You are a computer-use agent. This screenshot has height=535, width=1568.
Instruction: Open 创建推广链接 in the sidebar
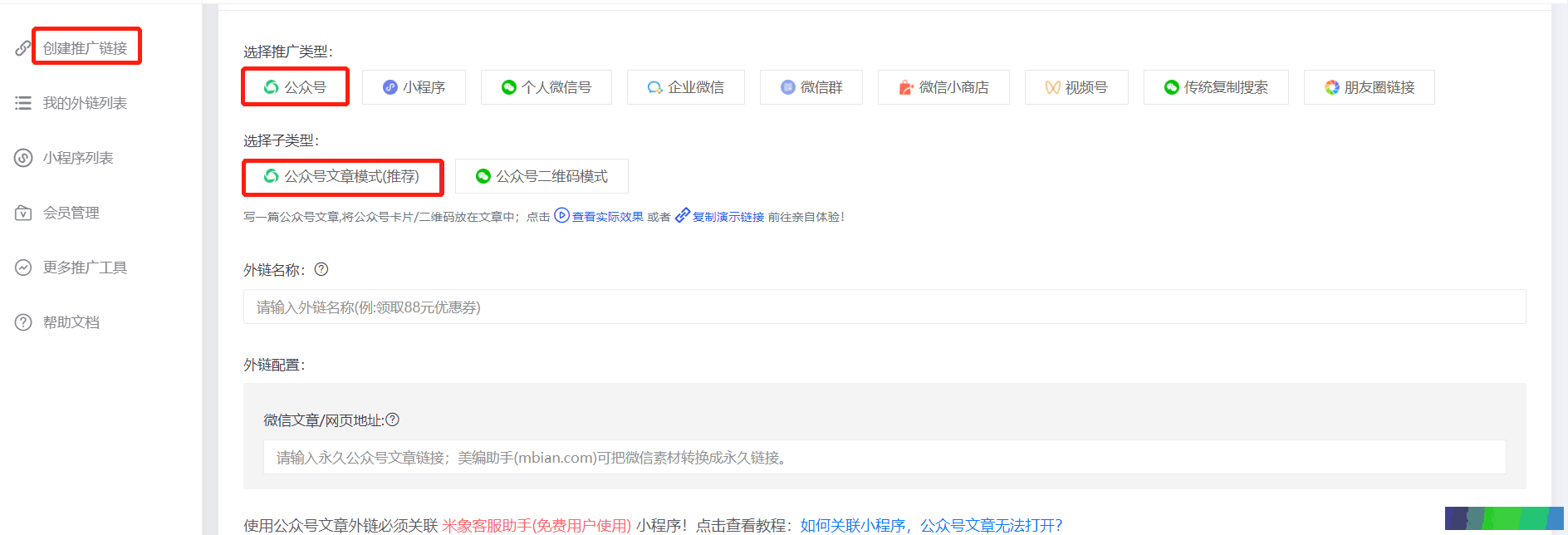click(85, 48)
